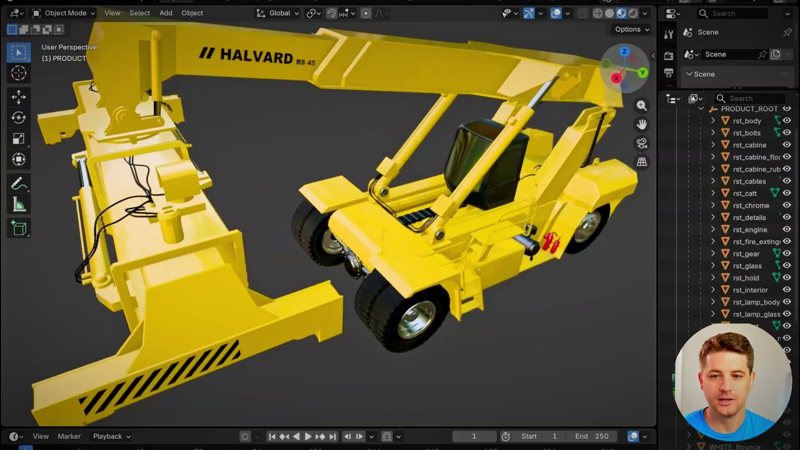
Task: Jump to the last frame
Action: (x=333, y=436)
